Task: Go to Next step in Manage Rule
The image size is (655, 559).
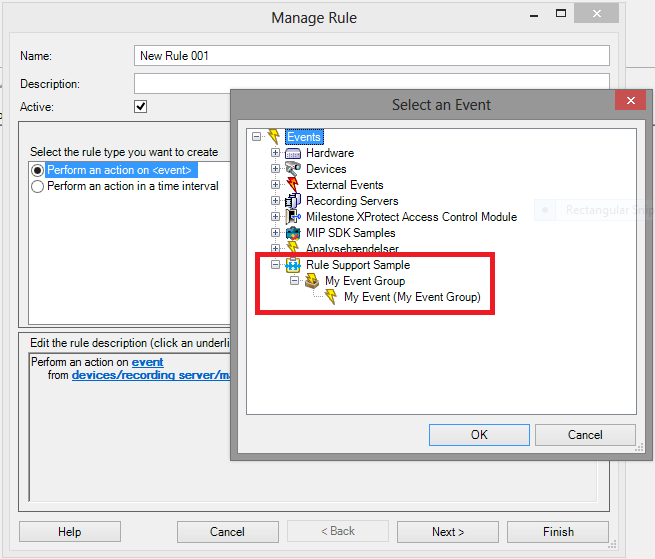Action: click(448, 532)
